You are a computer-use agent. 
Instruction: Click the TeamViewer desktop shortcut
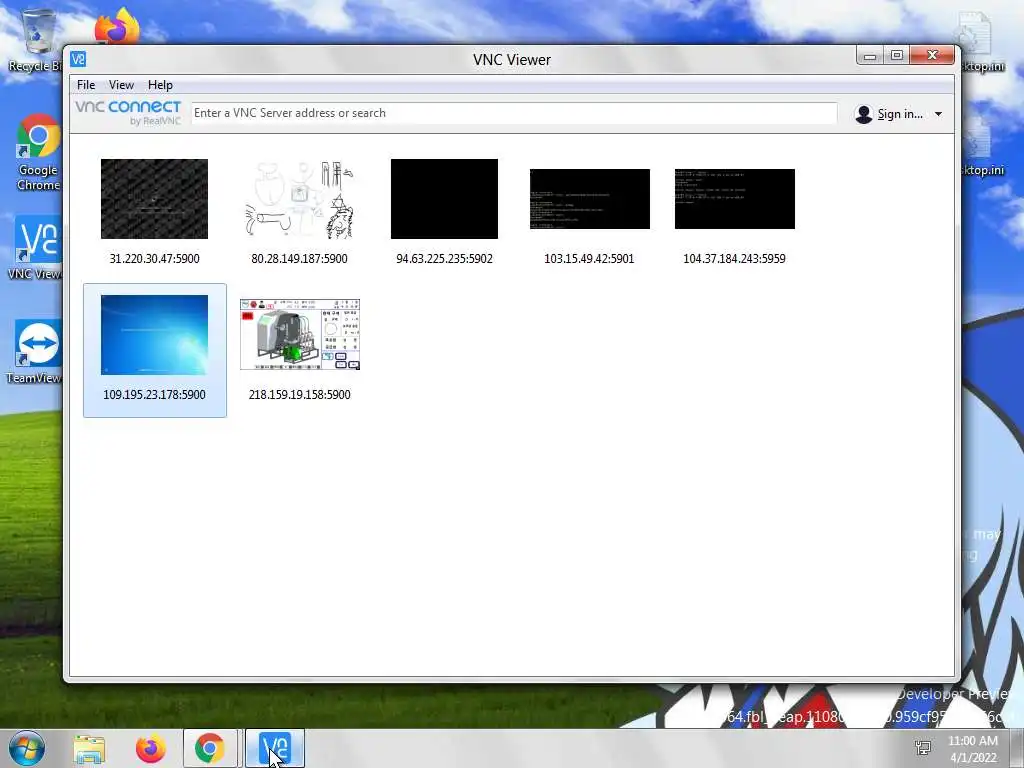point(37,351)
